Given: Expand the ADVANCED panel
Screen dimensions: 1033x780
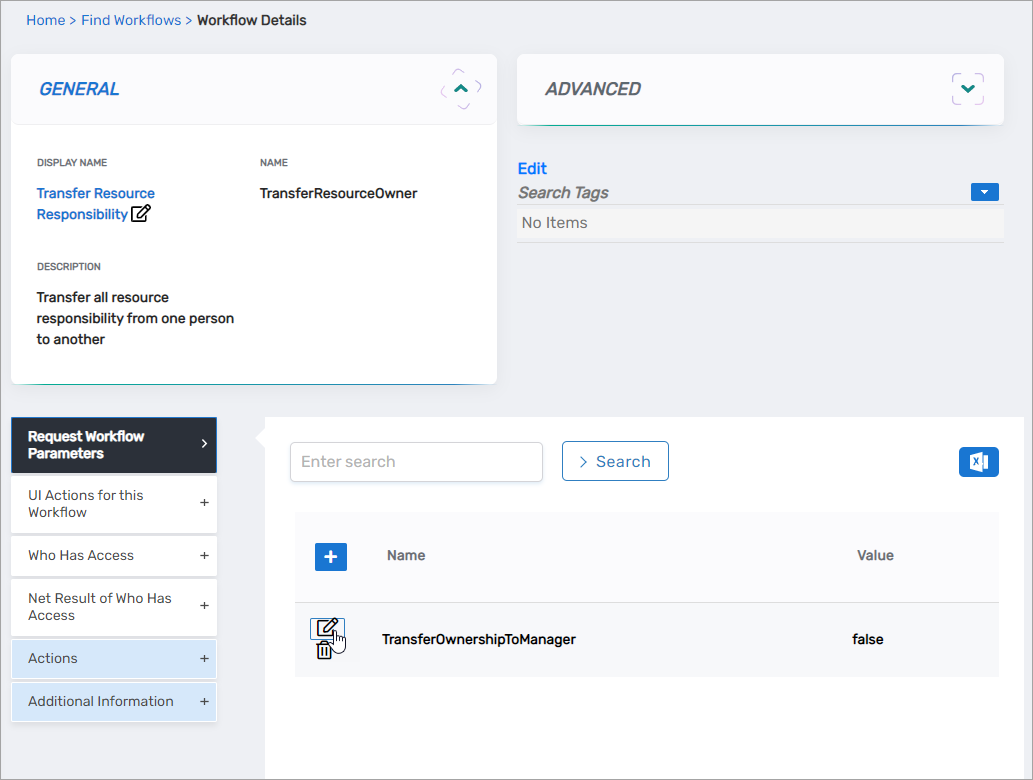Looking at the screenshot, I should (x=967, y=89).
